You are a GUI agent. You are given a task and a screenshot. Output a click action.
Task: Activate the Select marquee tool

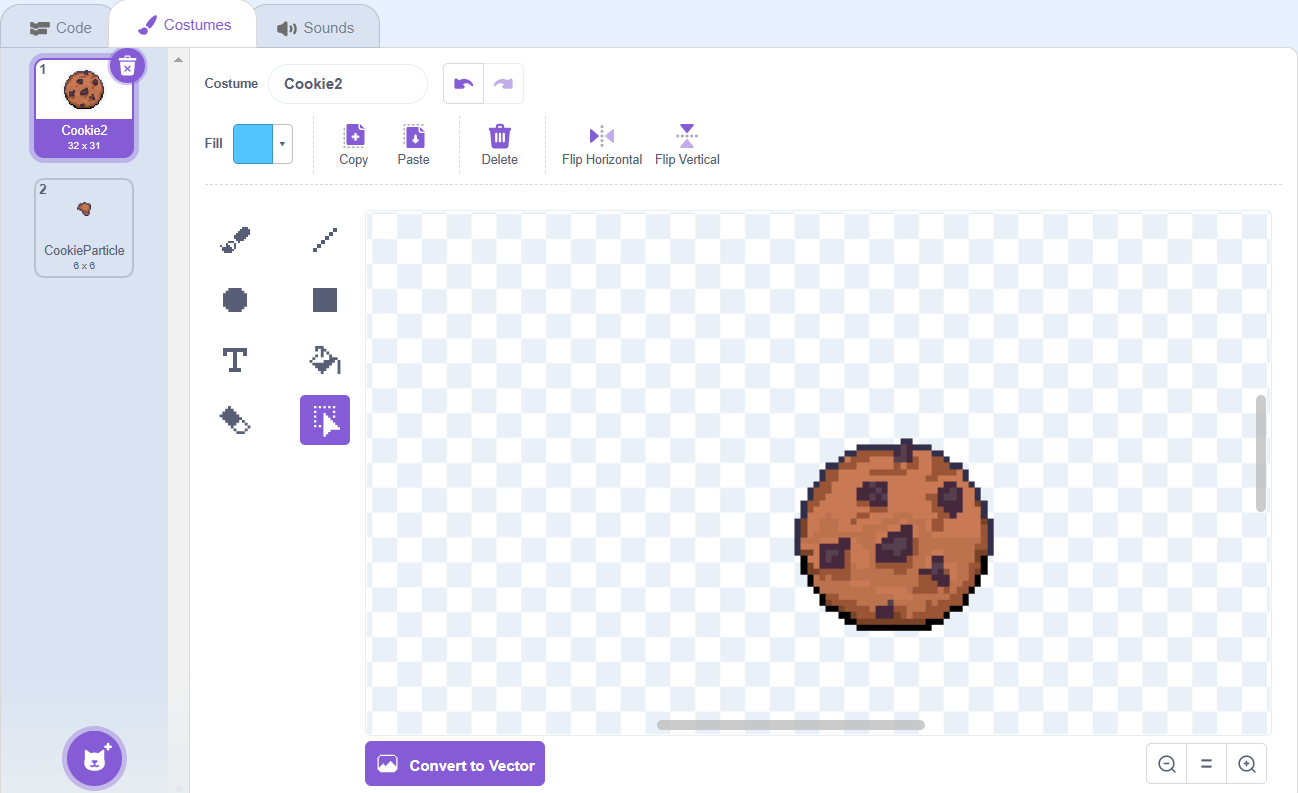tap(325, 420)
